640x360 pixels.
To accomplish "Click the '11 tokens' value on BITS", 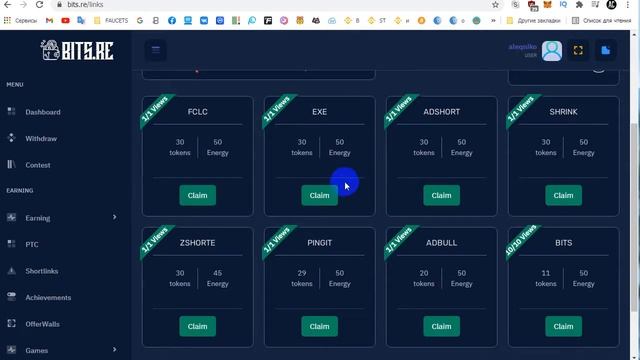I will (x=546, y=278).
